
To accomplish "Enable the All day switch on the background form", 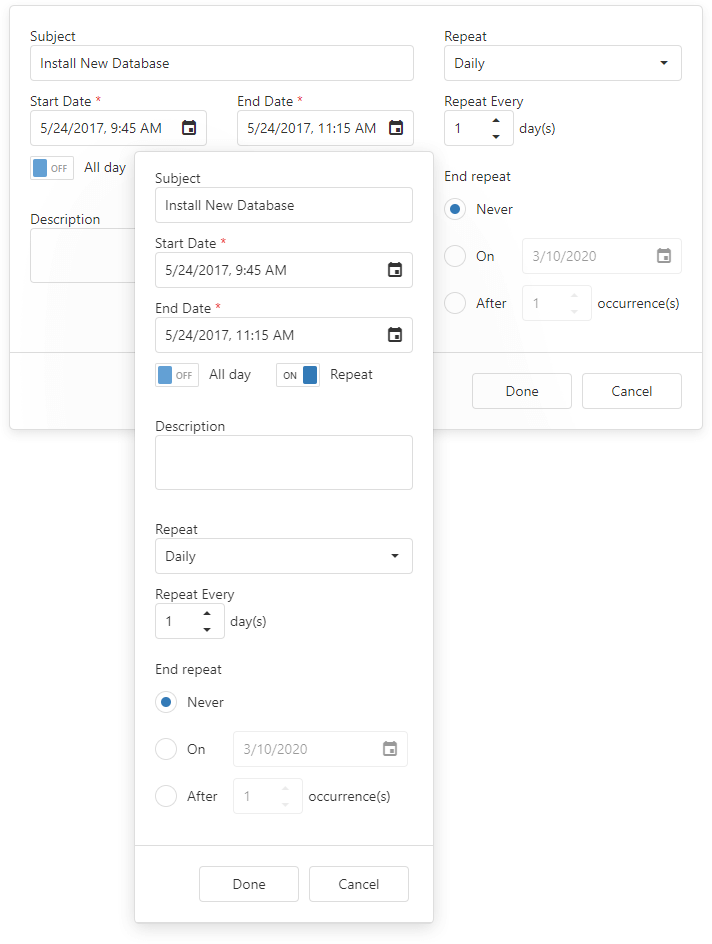I will tap(51, 167).
